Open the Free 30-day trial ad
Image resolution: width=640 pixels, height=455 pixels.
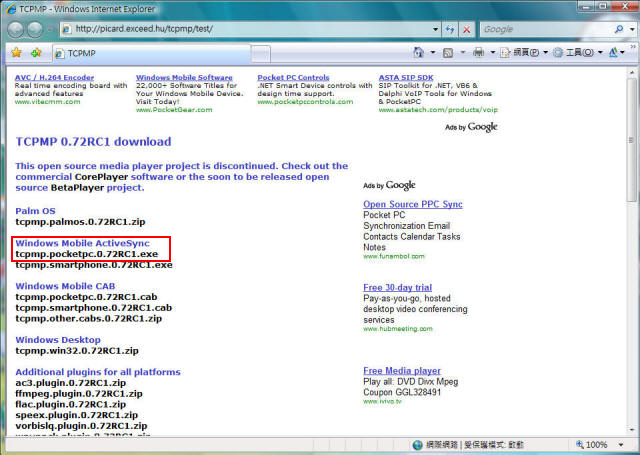398,287
